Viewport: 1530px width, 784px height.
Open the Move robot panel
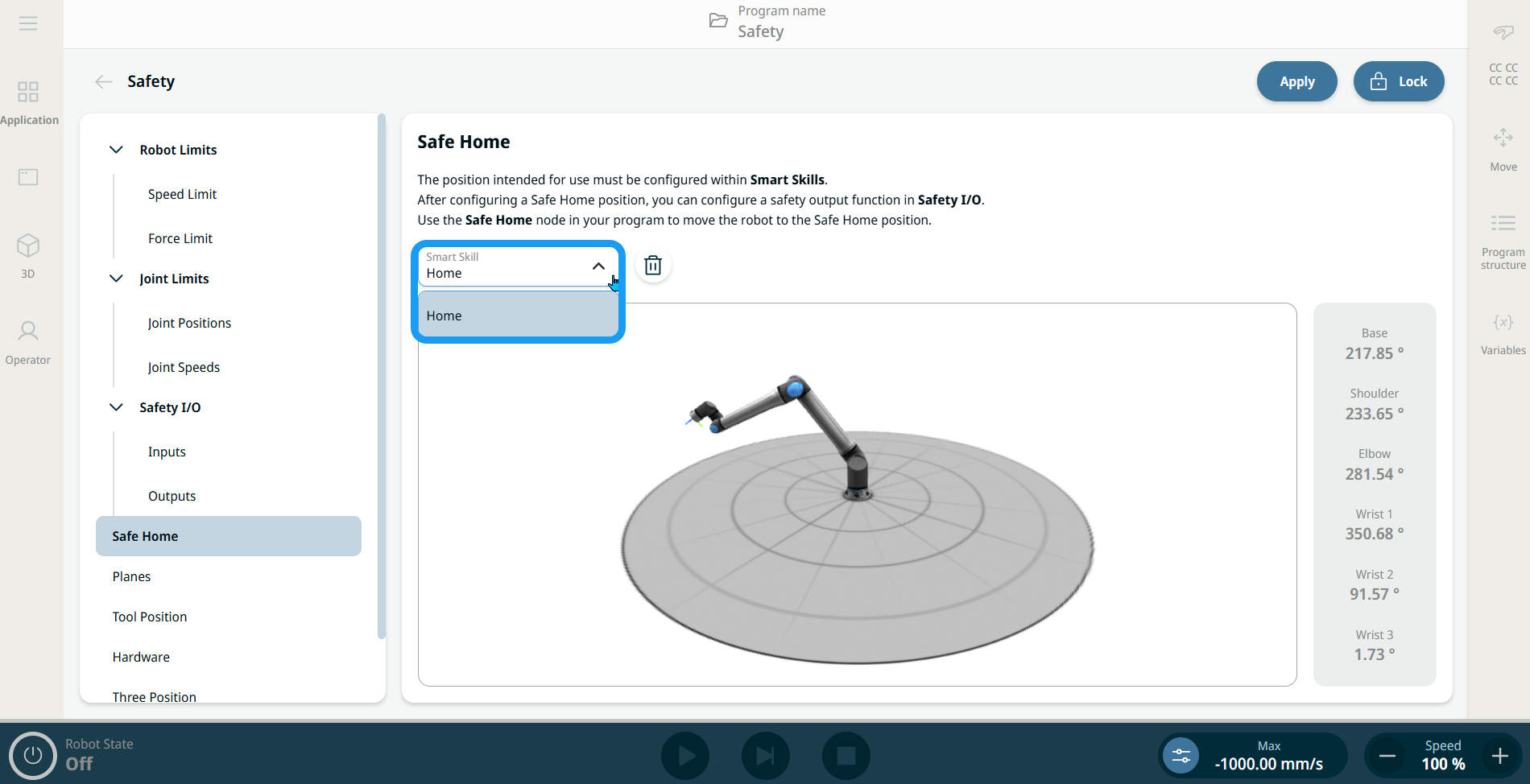(1503, 149)
